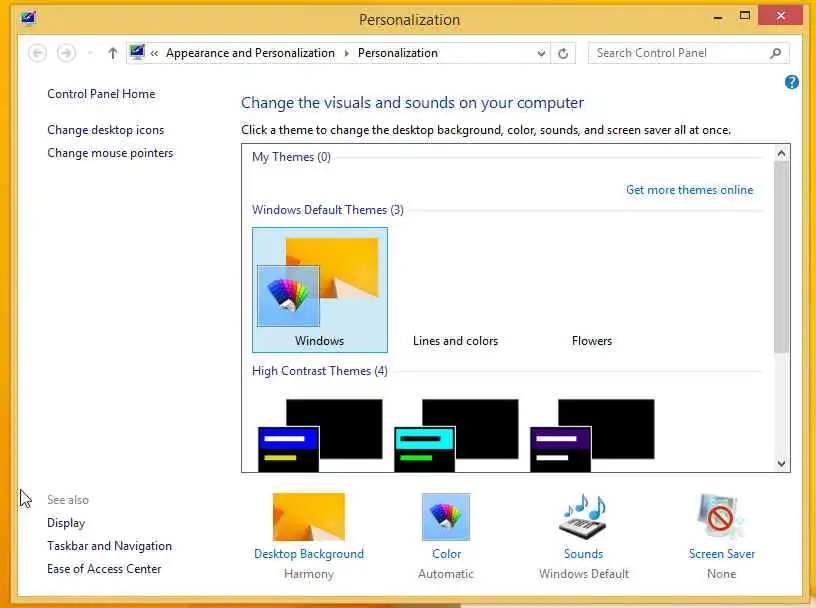The width and height of the screenshot is (816, 608).
Task: Click the Automatic color value
Action: point(446,574)
